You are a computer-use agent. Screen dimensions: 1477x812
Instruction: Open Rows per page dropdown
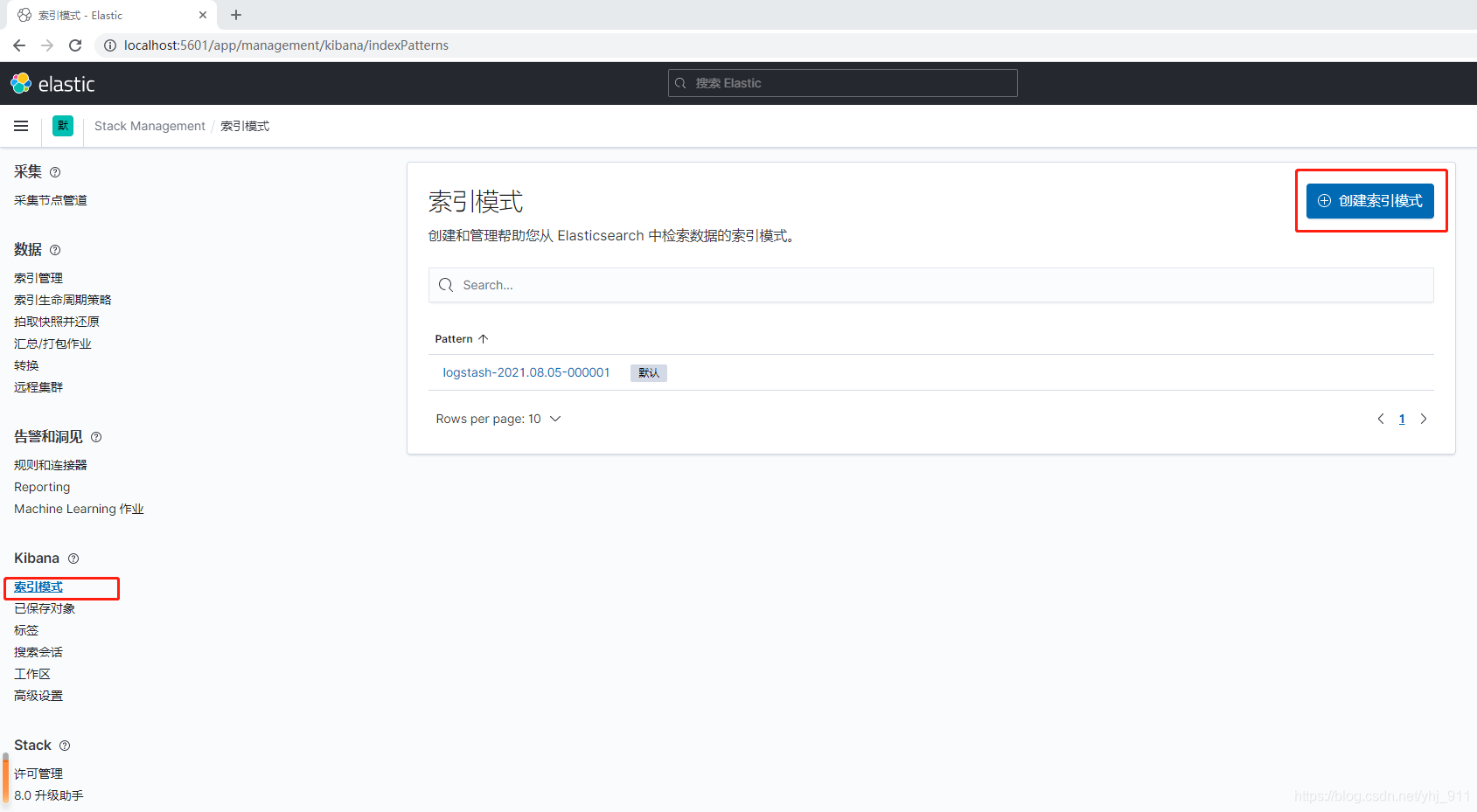pyautogui.click(x=498, y=419)
